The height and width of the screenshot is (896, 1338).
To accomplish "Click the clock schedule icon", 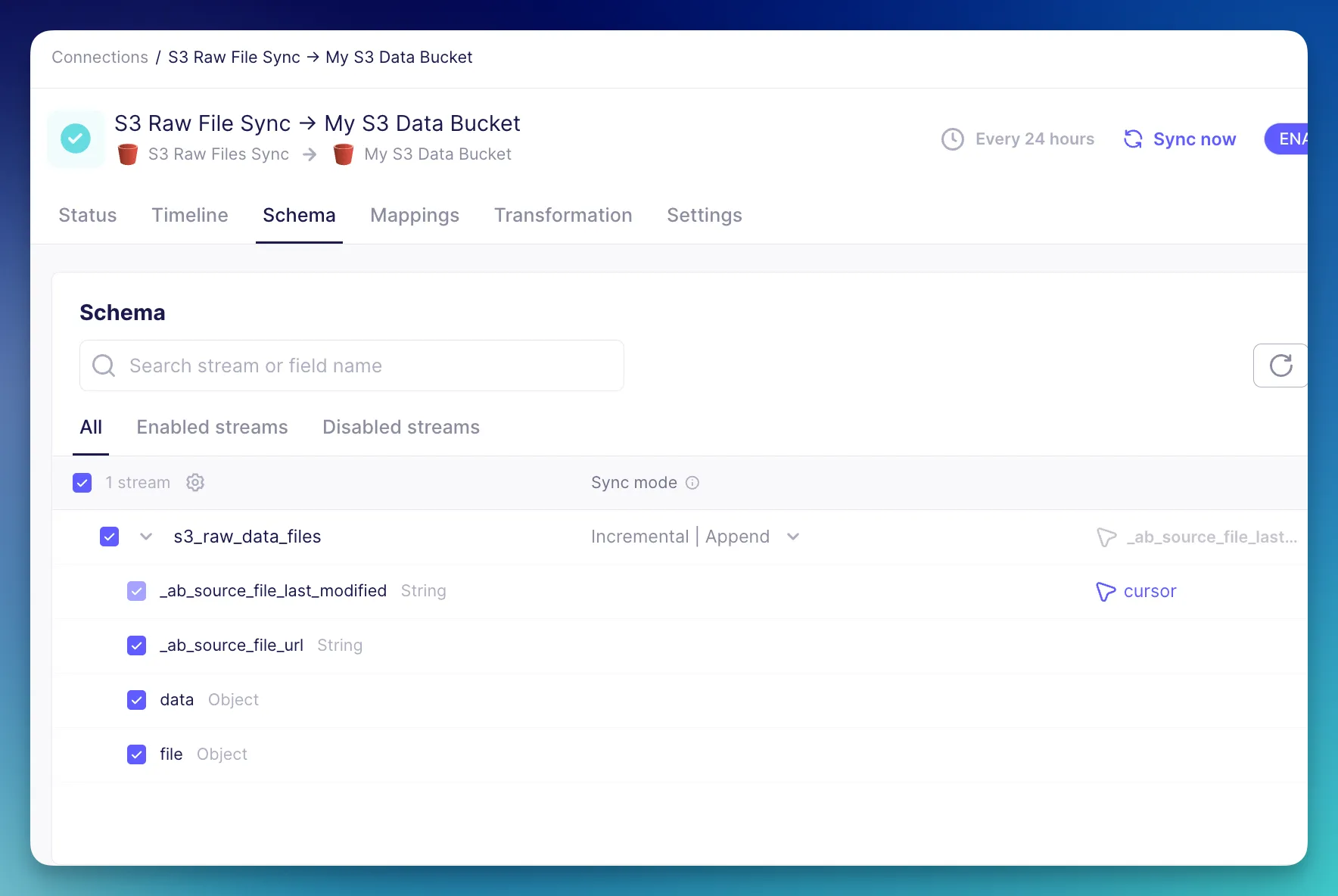I will pyautogui.click(x=953, y=139).
